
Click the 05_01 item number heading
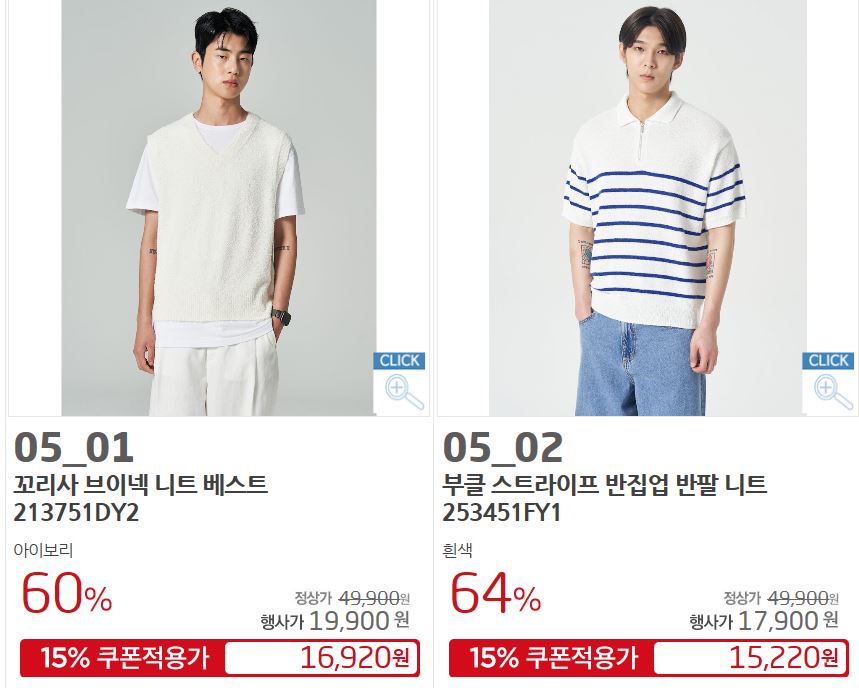point(73,447)
